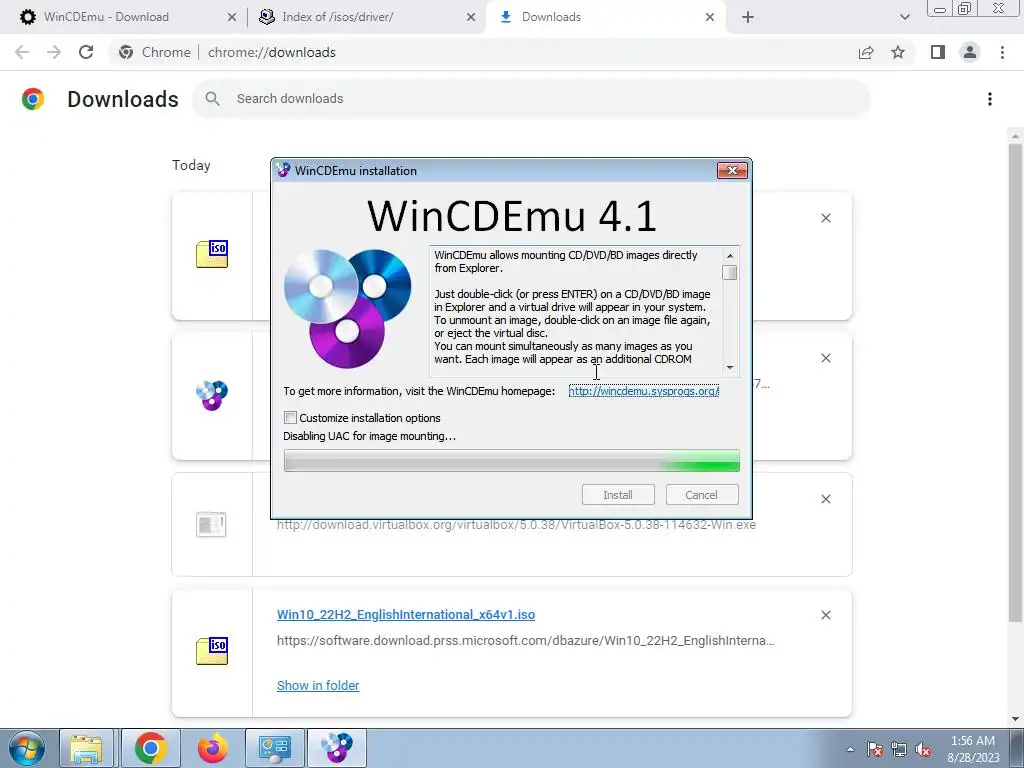Show Win10 iso in folder
This screenshot has width=1024, height=768.
(x=318, y=685)
